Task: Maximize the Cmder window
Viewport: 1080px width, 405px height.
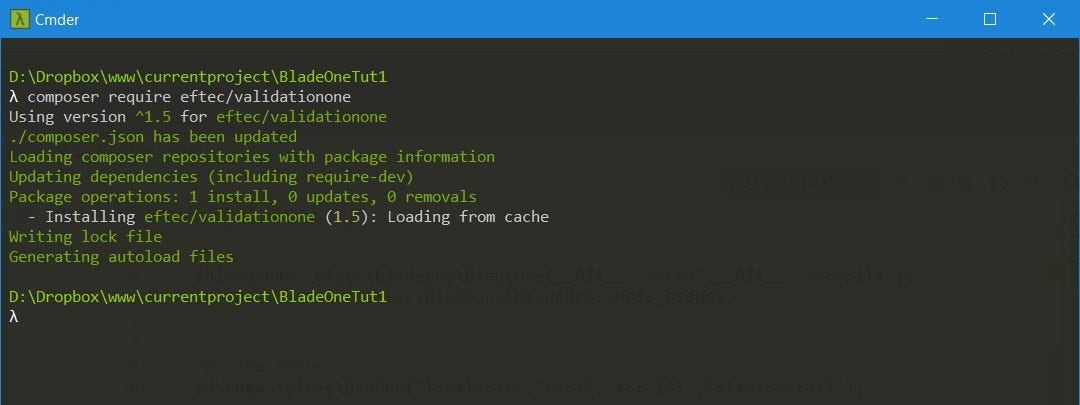Action: coord(990,19)
